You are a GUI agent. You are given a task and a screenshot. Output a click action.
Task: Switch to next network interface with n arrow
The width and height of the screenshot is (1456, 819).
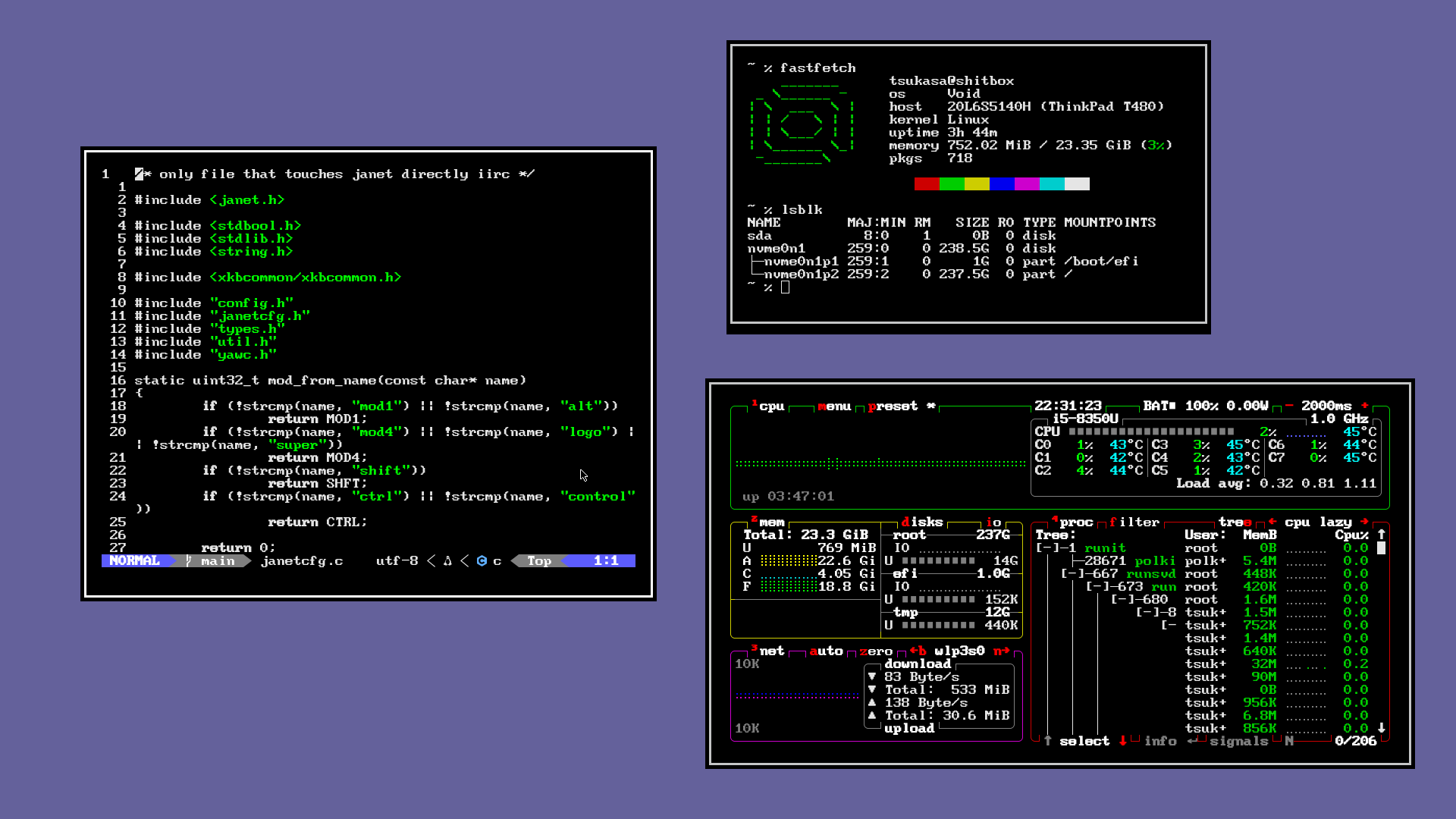(1001, 651)
